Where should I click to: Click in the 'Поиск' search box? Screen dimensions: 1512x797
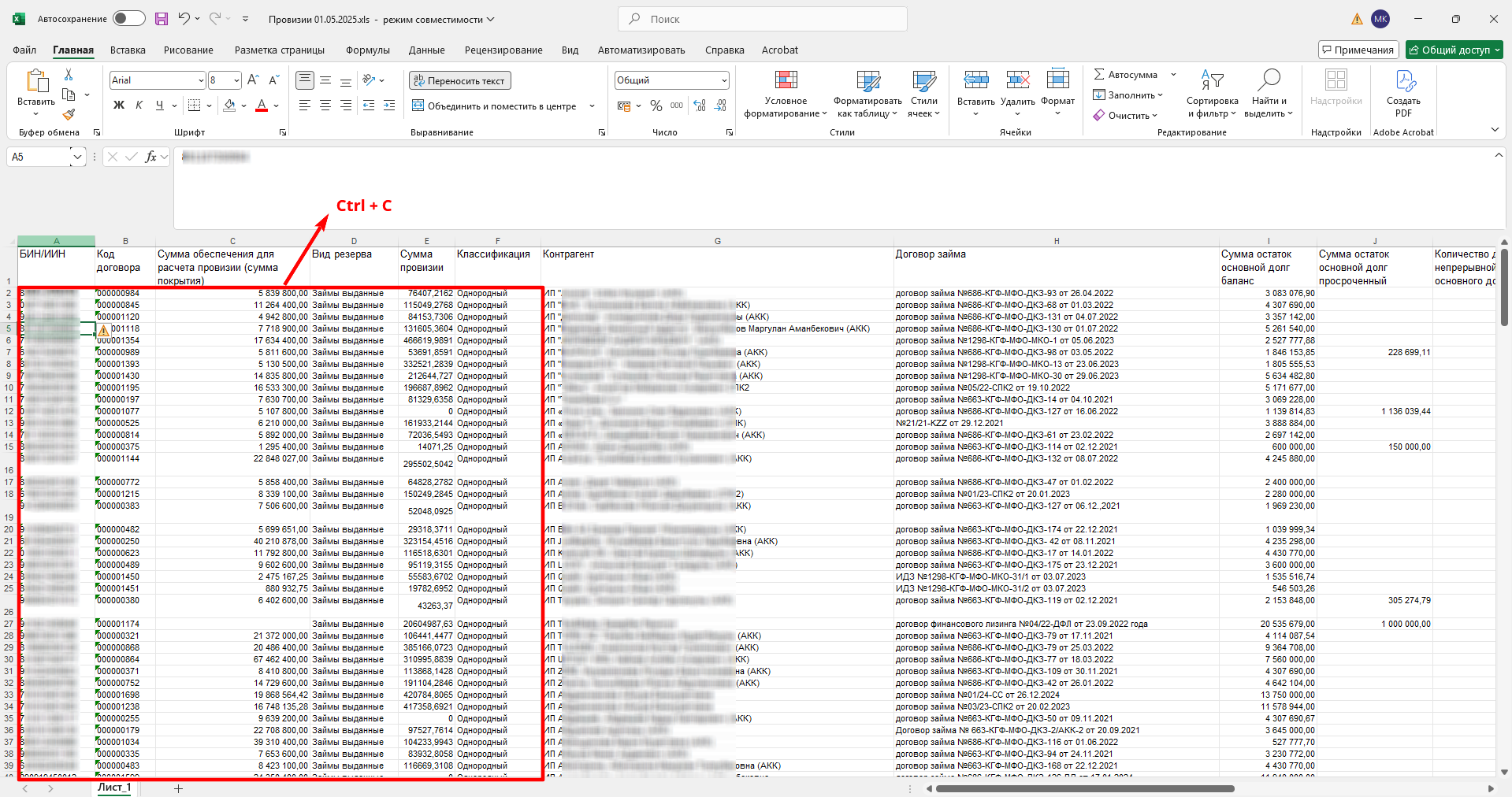coord(763,19)
